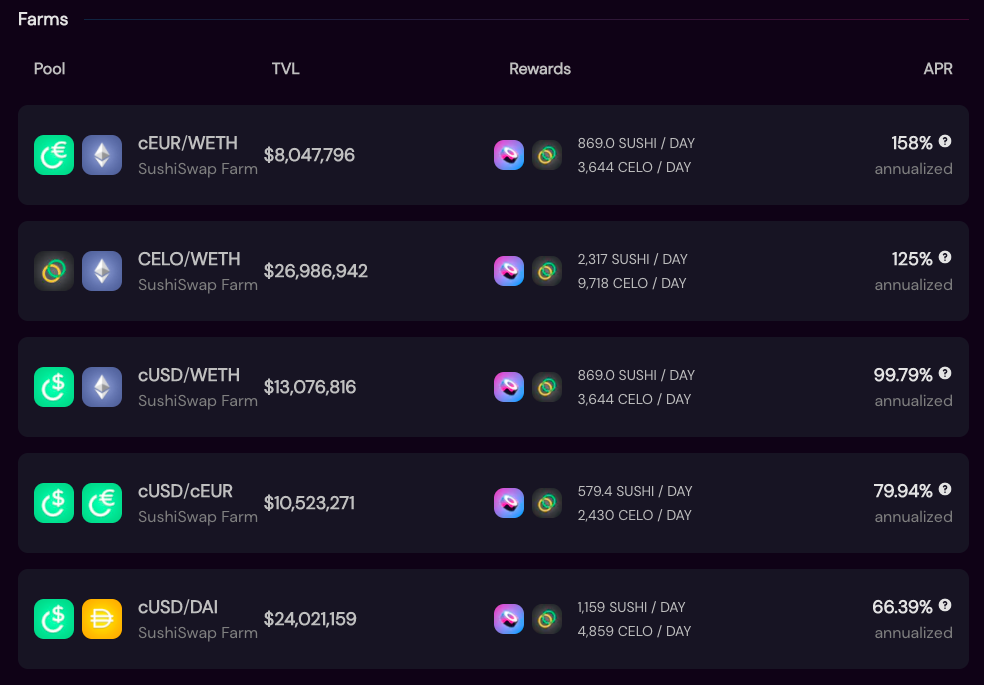Click the Pool column header
Viewport: 984px width, 685px height.
[50, 69]
